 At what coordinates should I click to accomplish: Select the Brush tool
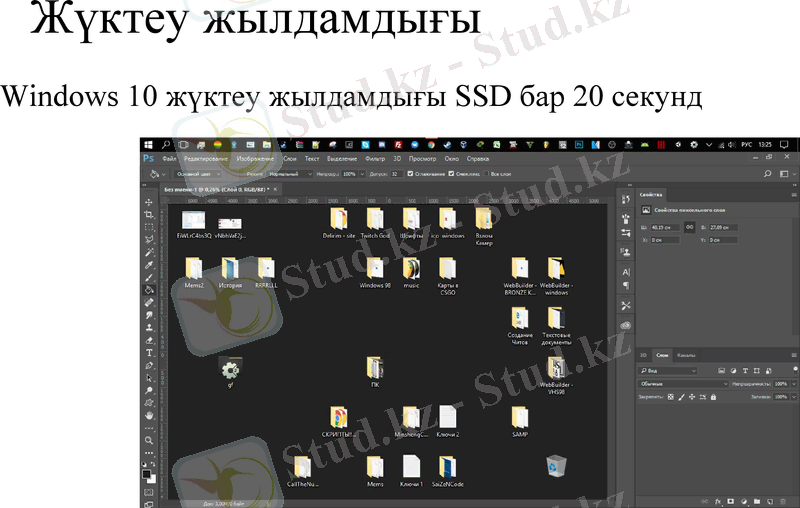(148, 277)
